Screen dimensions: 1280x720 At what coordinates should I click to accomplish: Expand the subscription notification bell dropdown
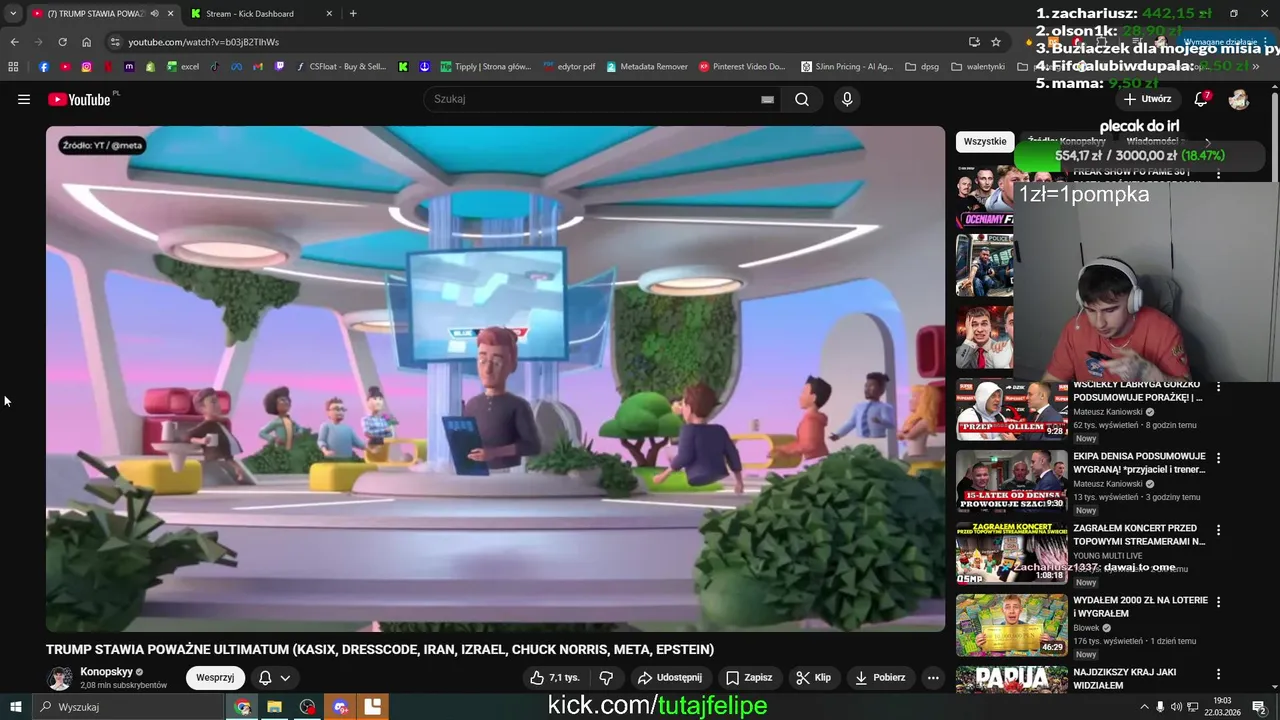point(275,677)
